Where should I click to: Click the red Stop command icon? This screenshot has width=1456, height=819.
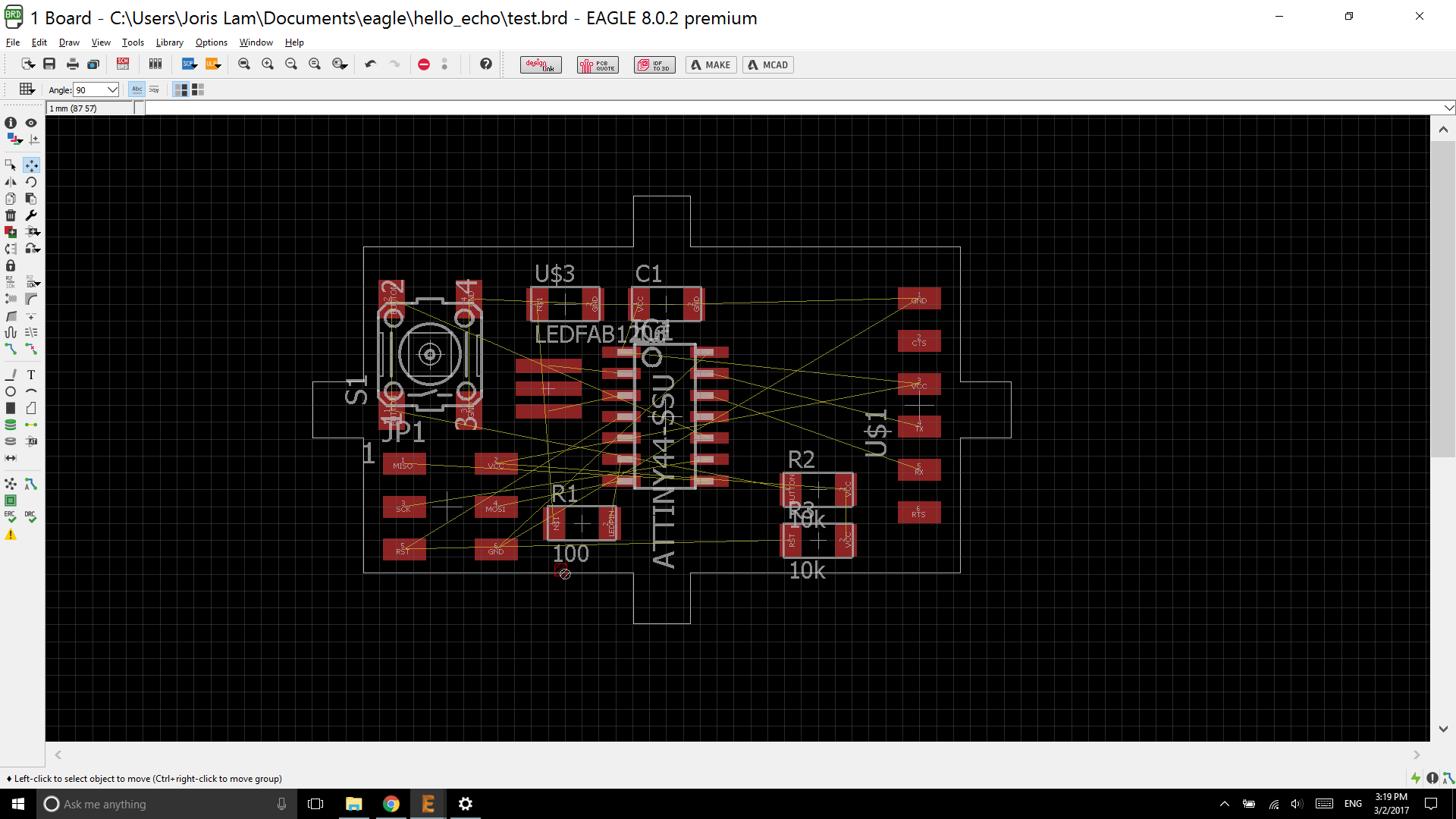coord(424,64)
